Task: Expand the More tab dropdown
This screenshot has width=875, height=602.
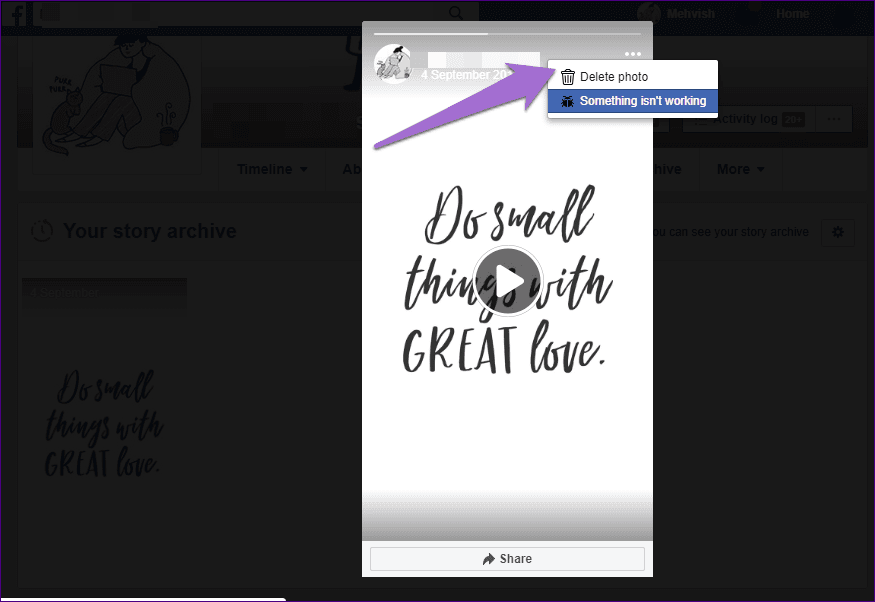Action: [741, 169]
